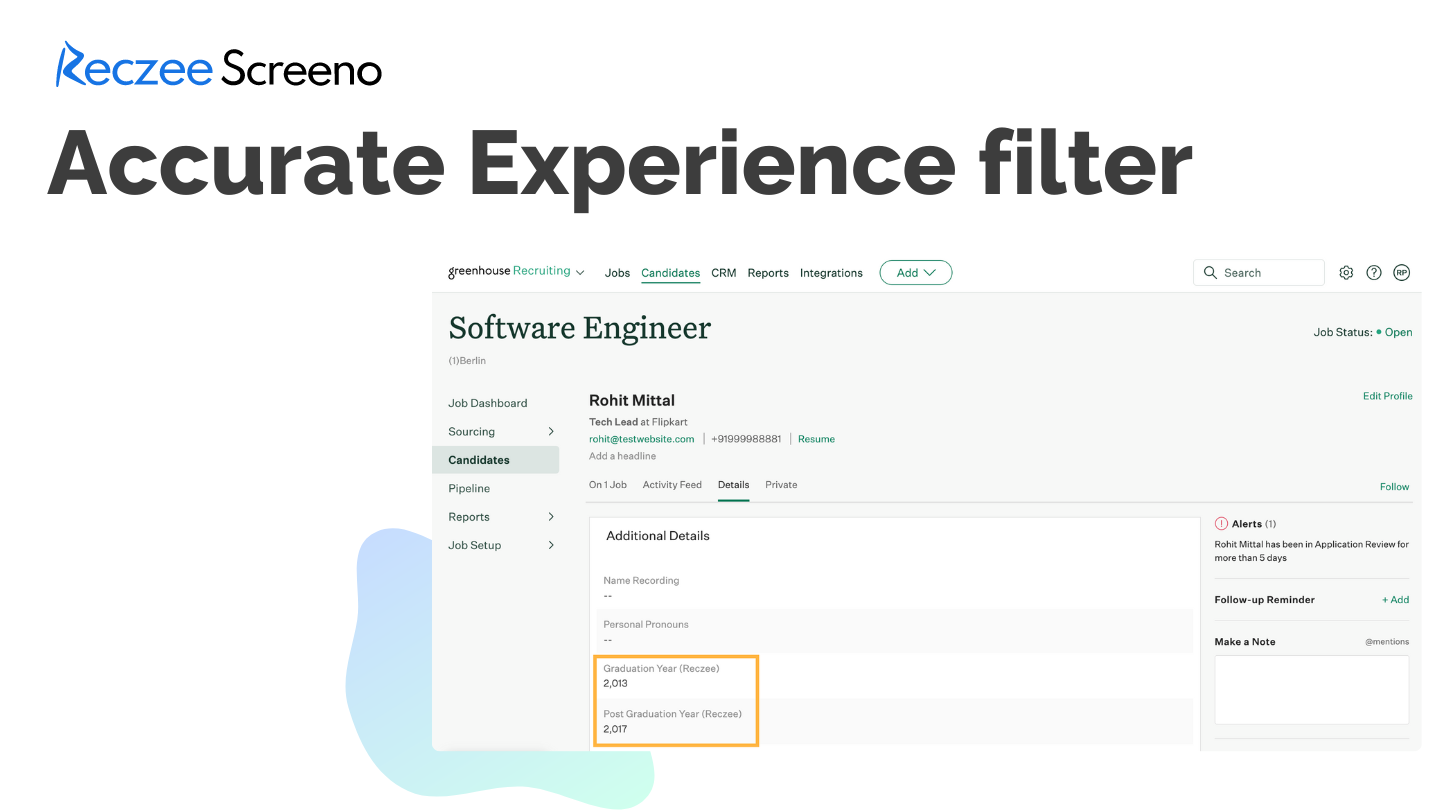Open Integrations in the top menu
The height and width of the screenshot is (810, 1440).
831,273
